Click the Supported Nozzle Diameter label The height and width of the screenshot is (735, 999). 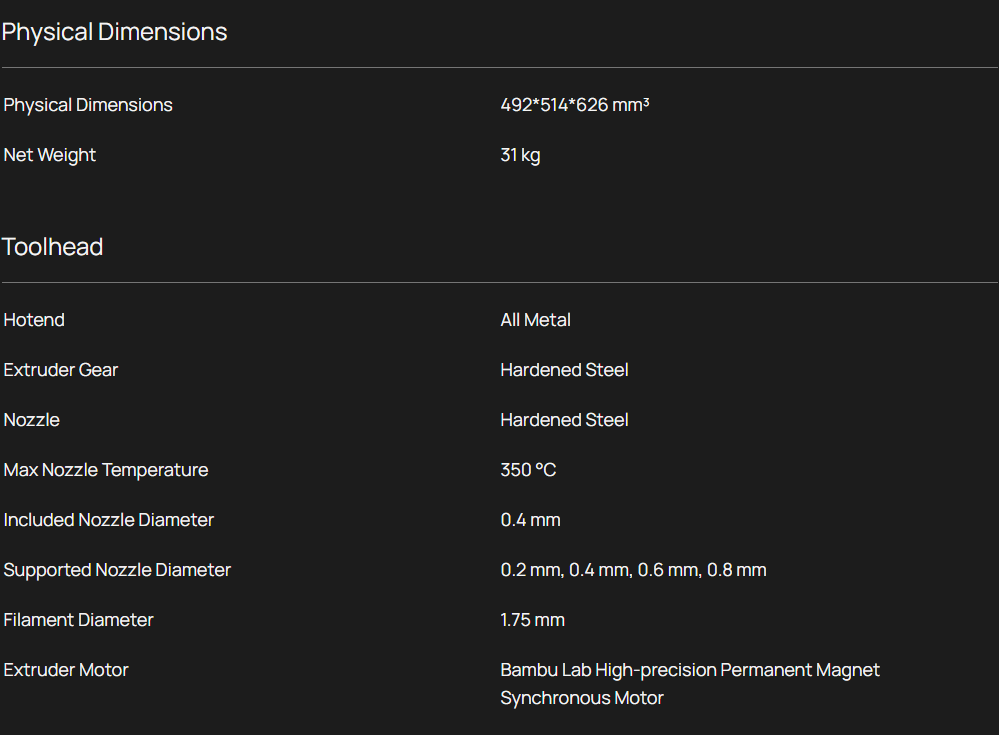(117, 570)
